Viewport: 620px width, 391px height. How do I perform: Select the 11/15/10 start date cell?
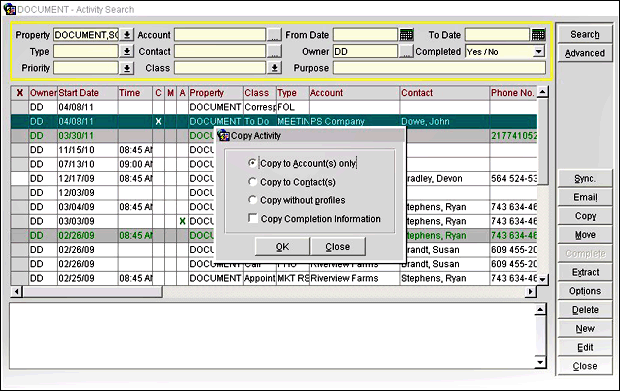[88, 150]
